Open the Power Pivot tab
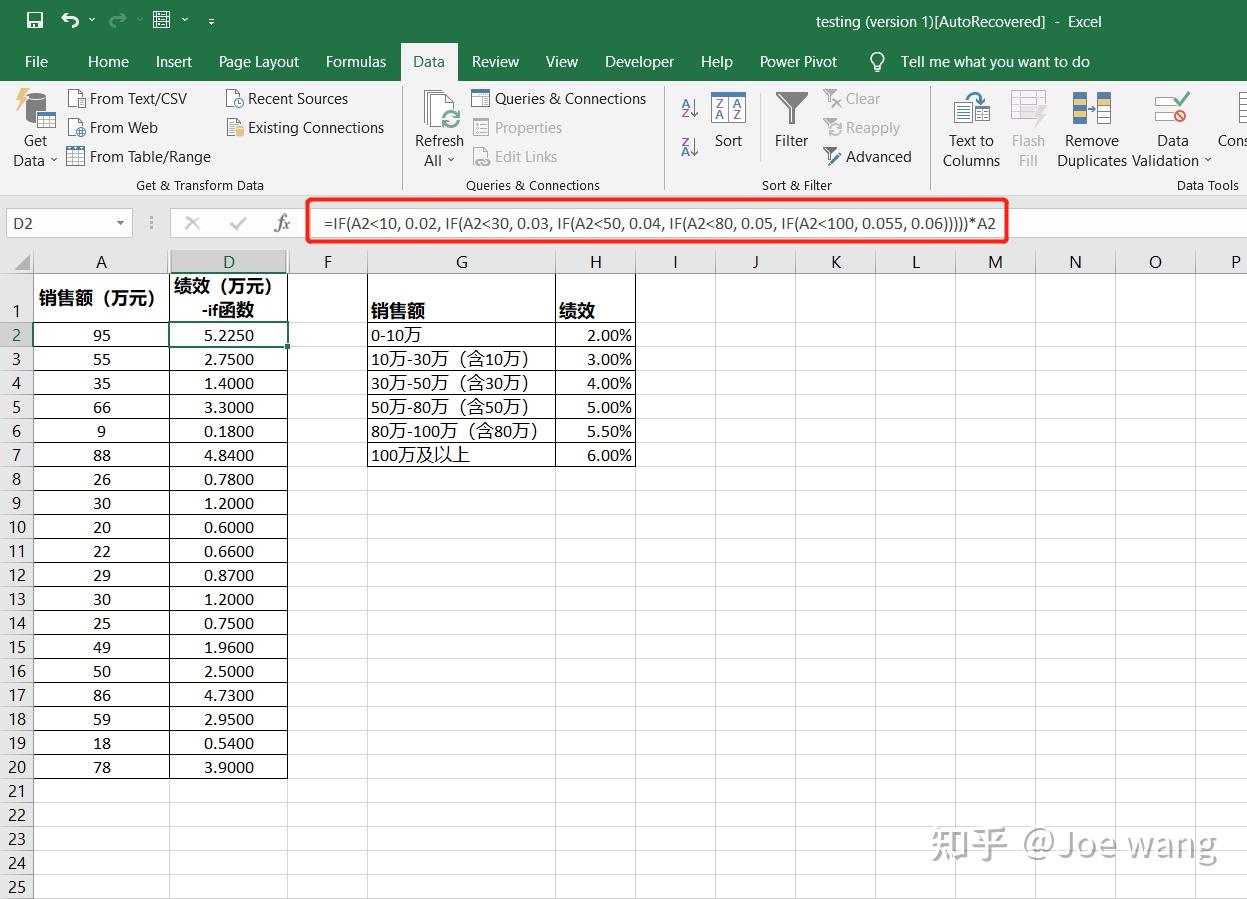 [797, 61]
